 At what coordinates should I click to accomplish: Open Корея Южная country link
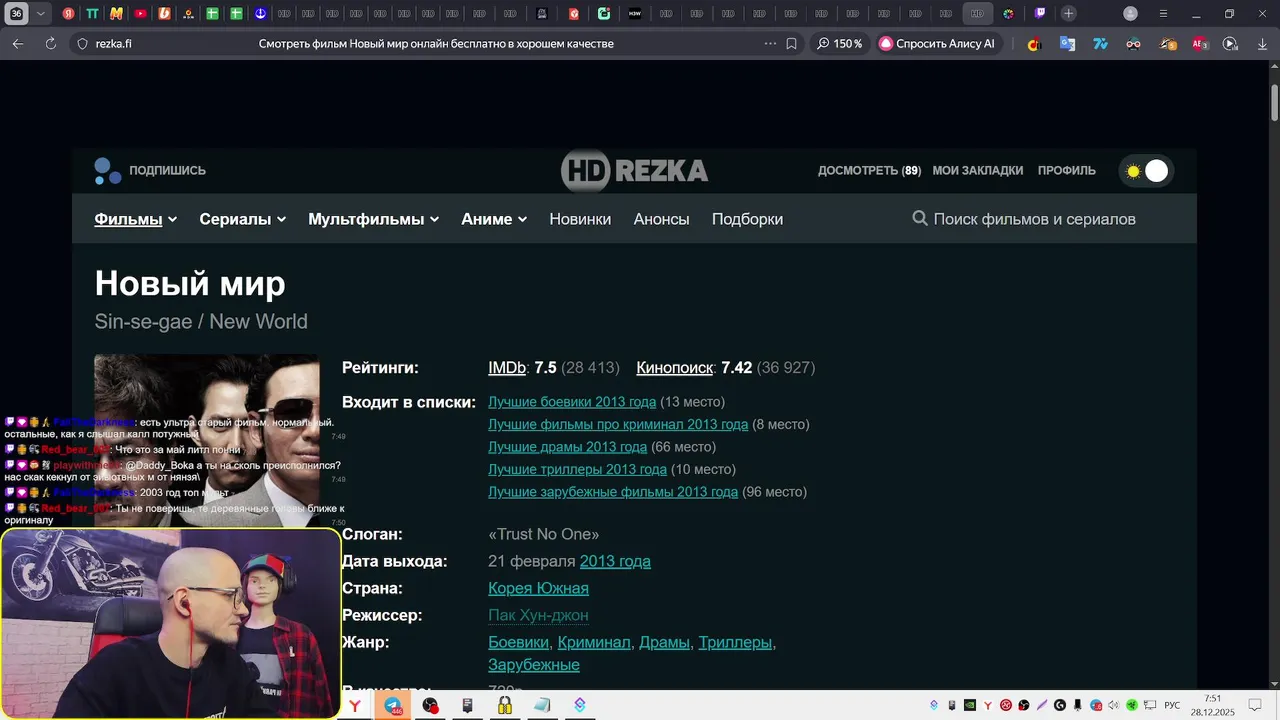(x=538, y=588)
